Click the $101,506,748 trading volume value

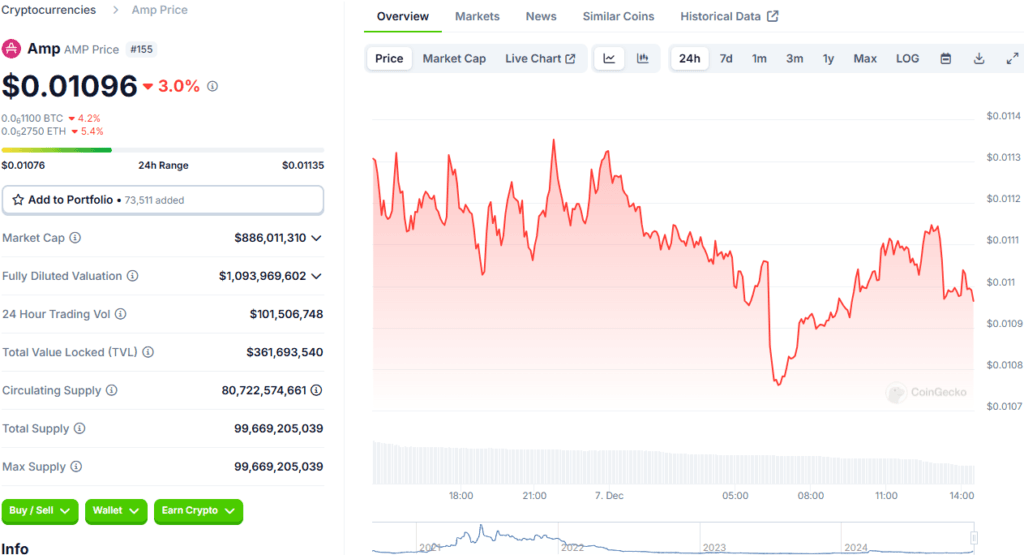(x=286, y=314)
